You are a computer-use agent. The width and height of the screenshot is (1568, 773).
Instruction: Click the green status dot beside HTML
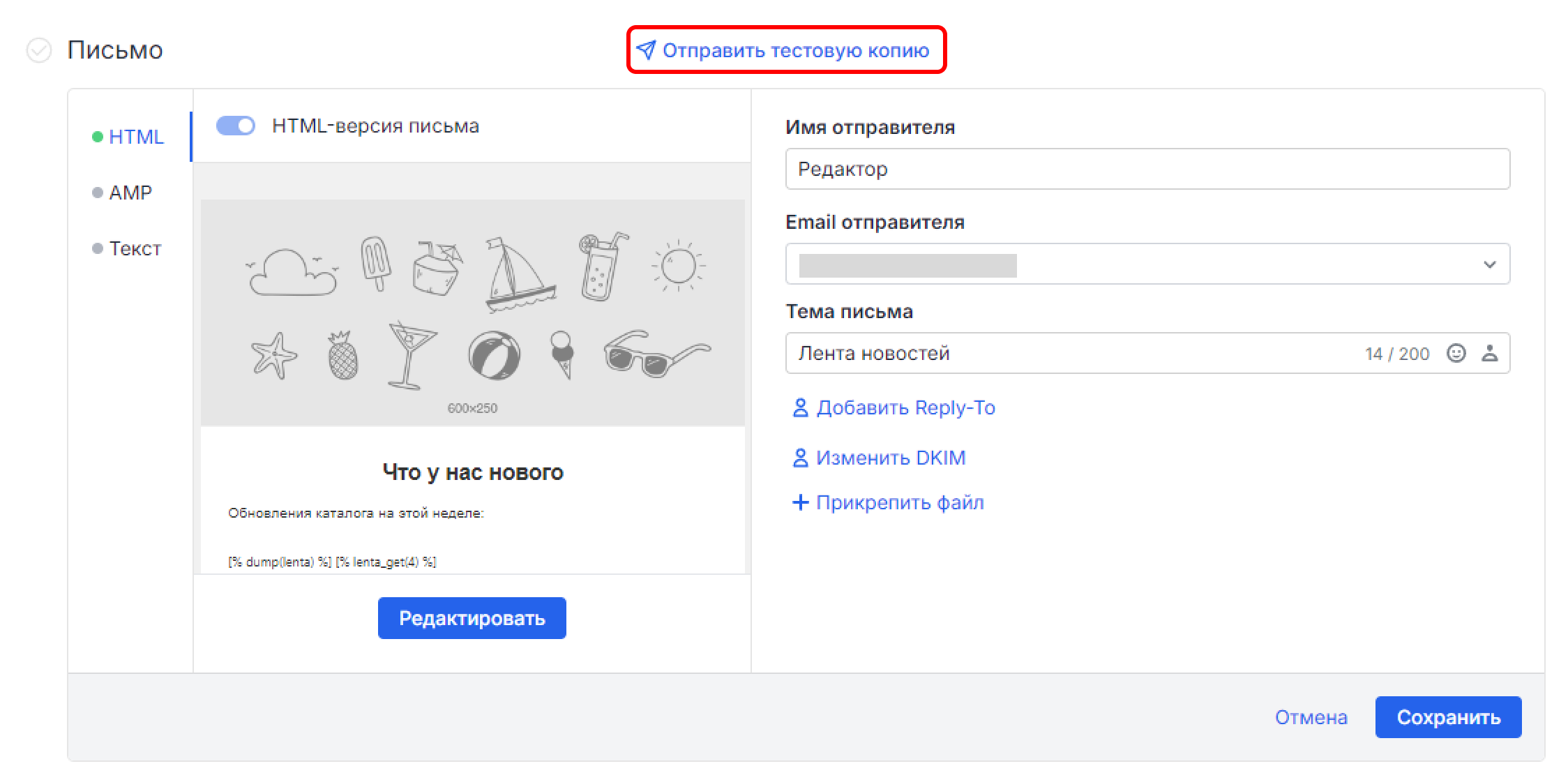pyautogui.click(x=98, y=137)
